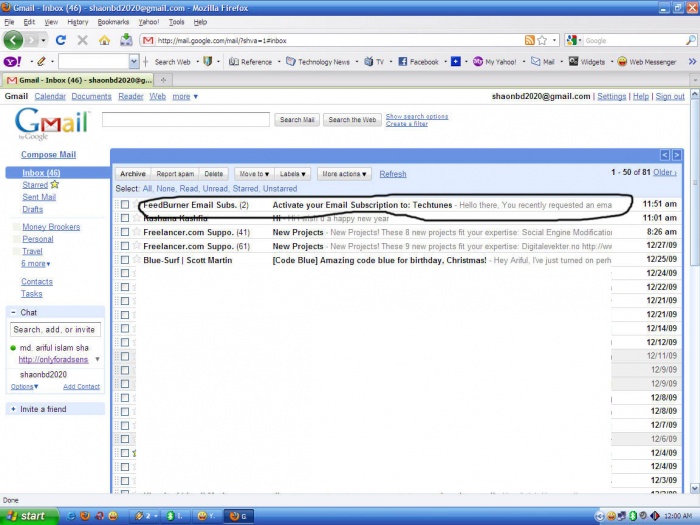Open the Facebook toolbar button
700x525 pixels.
click(418, 62)
